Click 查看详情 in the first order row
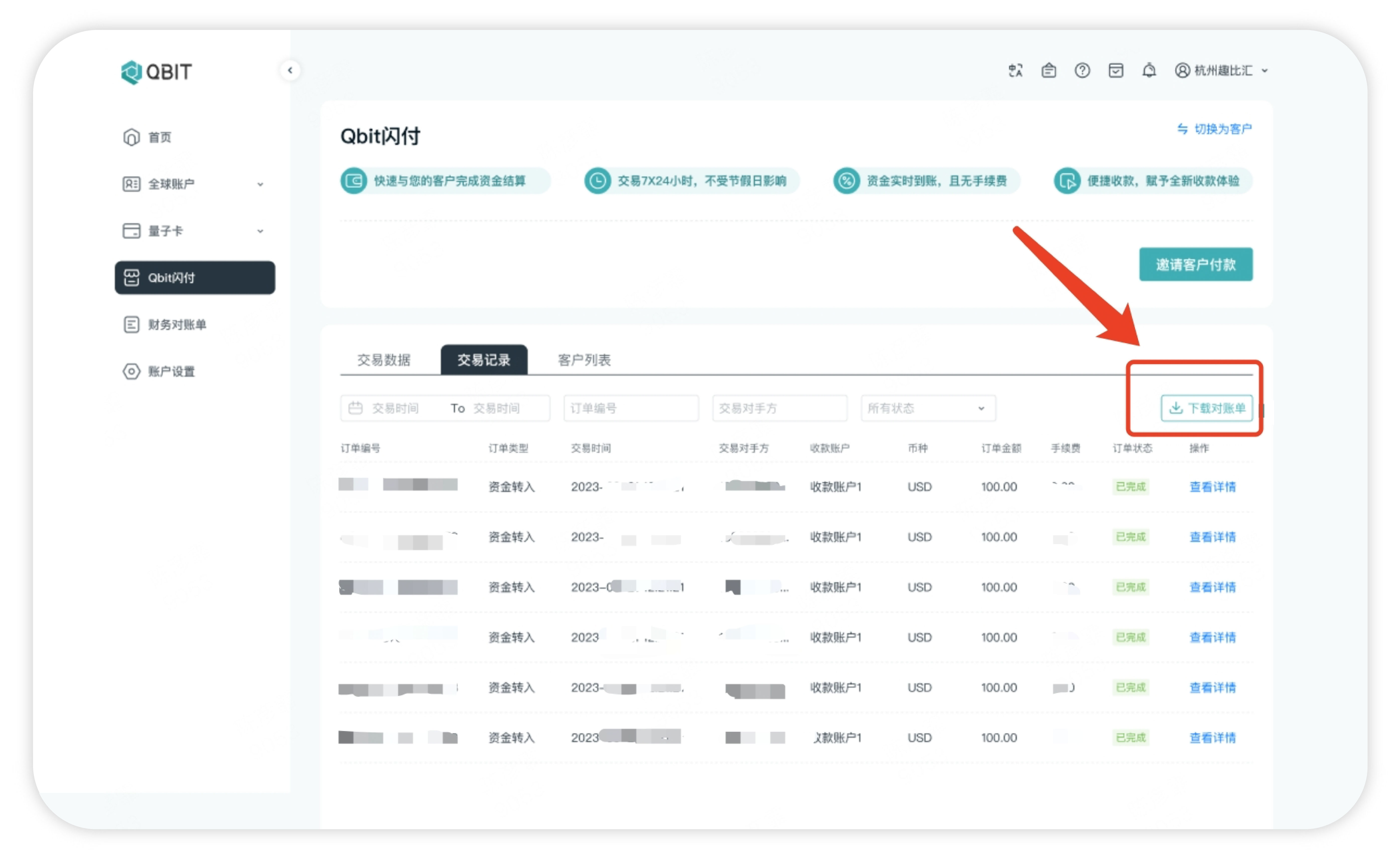1400x858 pixels. coord(1213,487)
